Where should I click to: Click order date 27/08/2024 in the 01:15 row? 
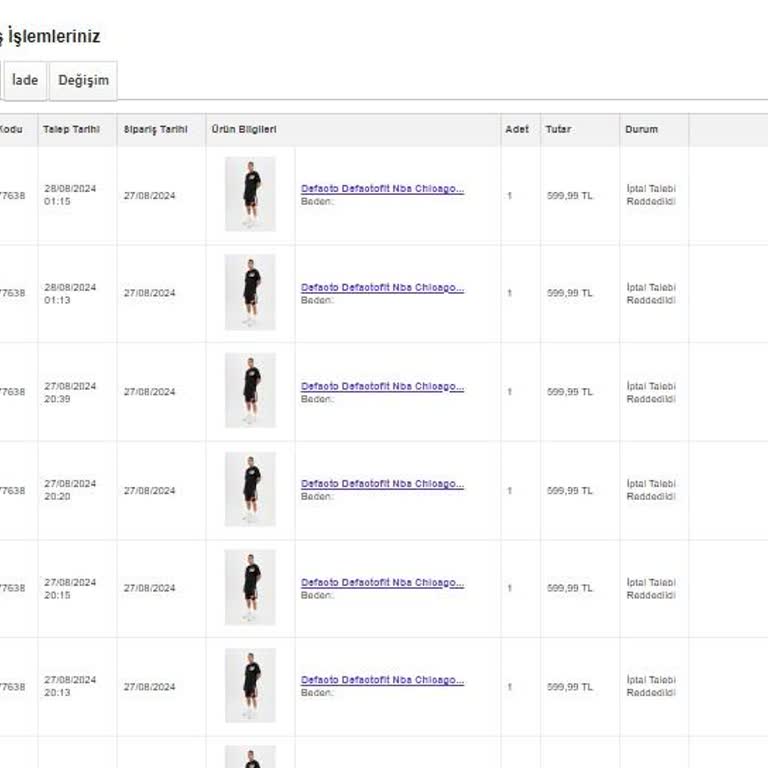click(x=149, y=196)
